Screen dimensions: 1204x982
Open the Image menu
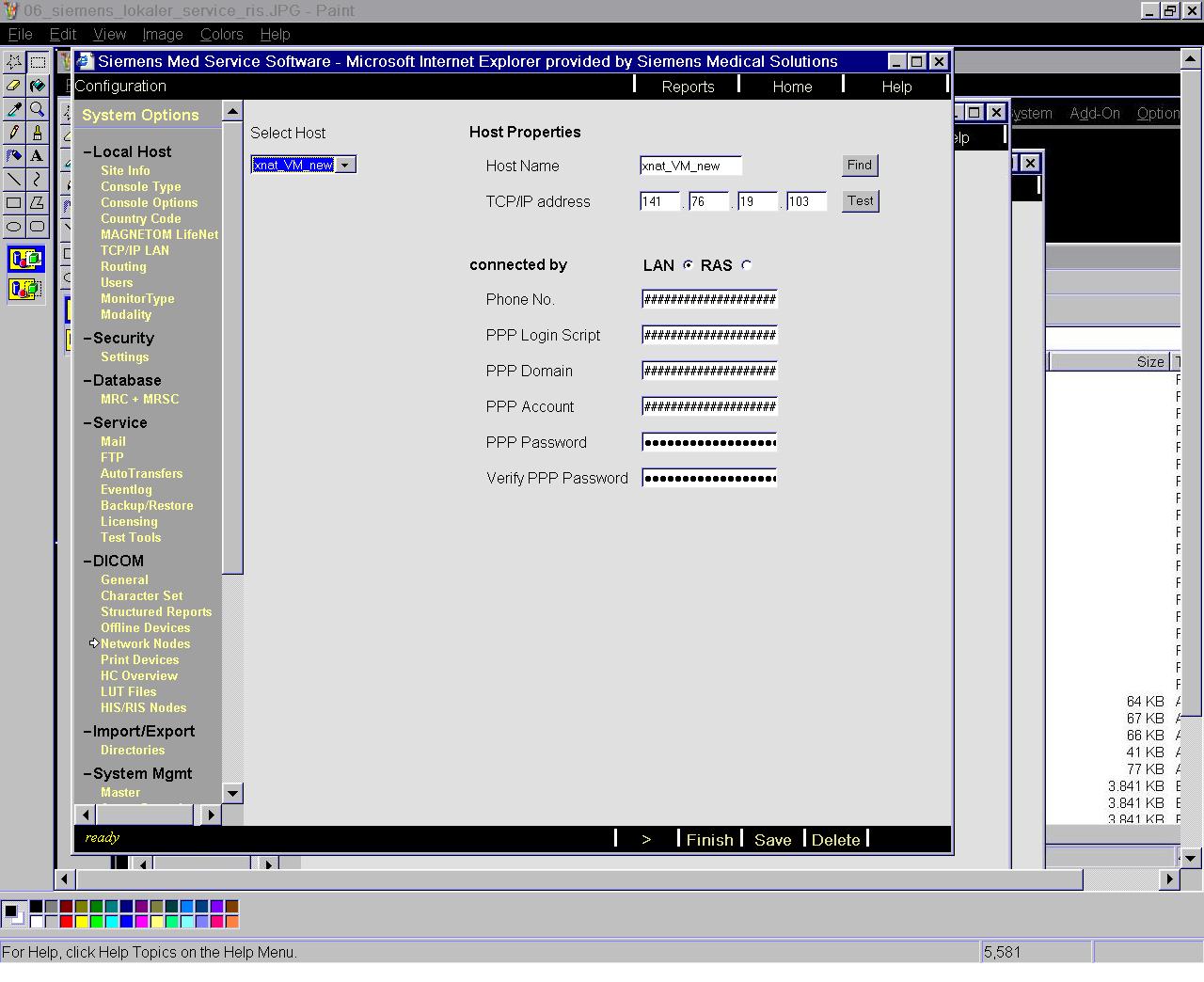tap(162, 34)
